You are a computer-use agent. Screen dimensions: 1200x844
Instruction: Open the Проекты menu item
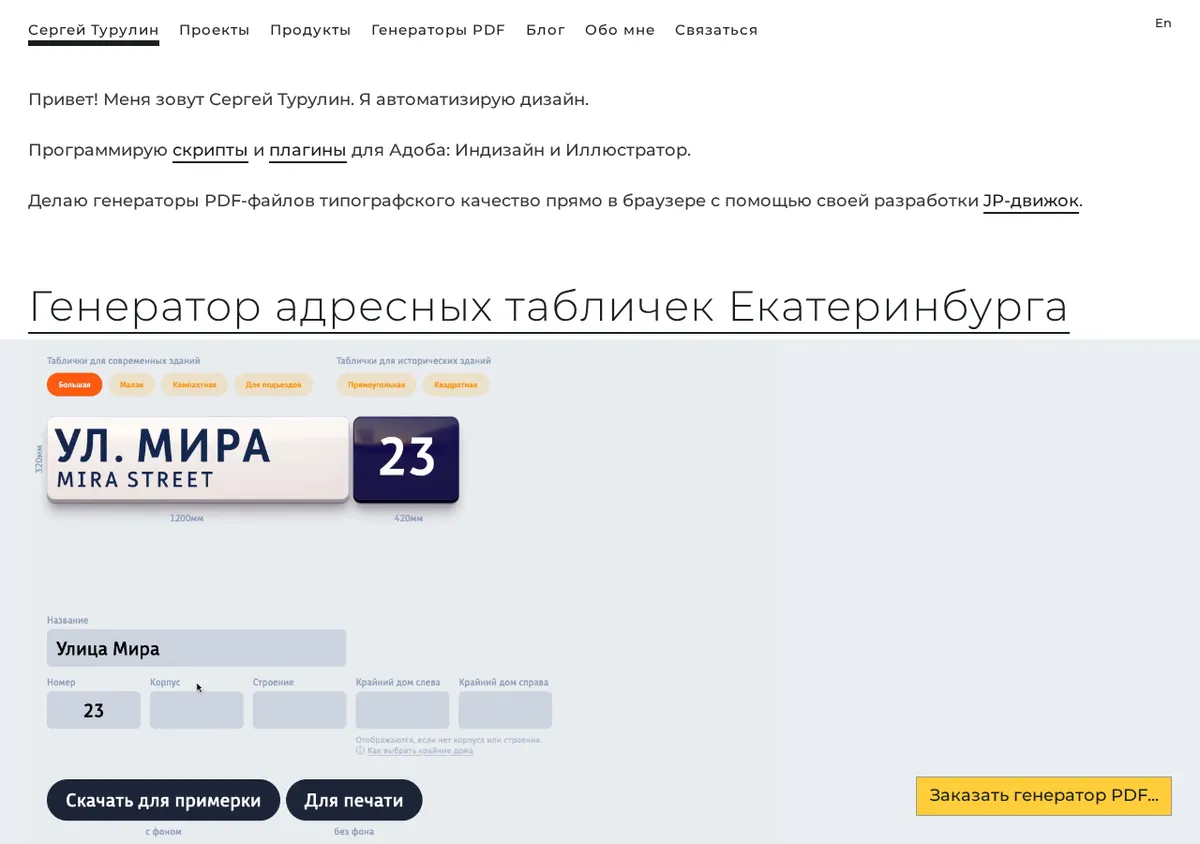[x=214, y=30]
